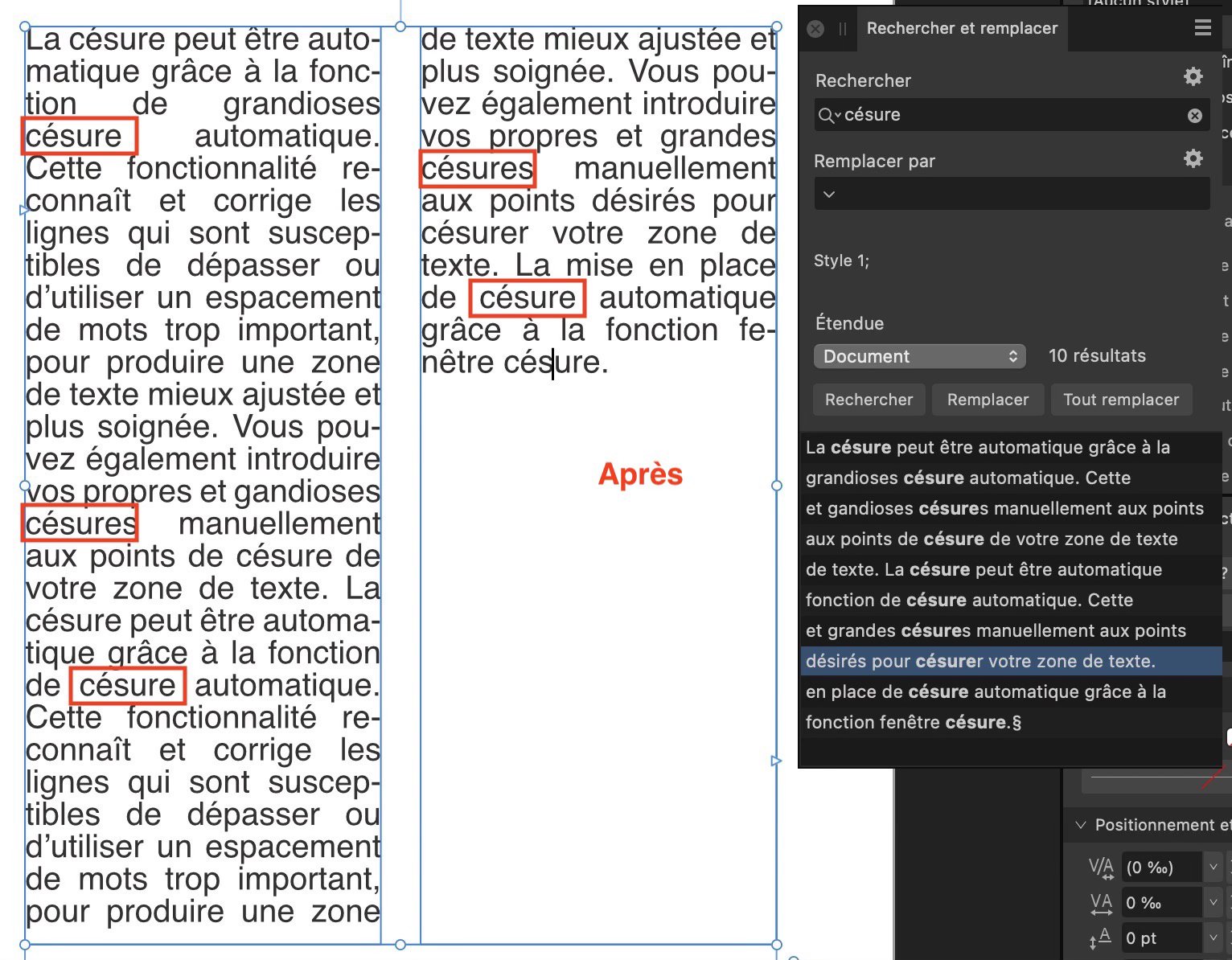Click the Remplacer button
The image size is (1232, 960).
pyautogui.click(x=988, y=400)
